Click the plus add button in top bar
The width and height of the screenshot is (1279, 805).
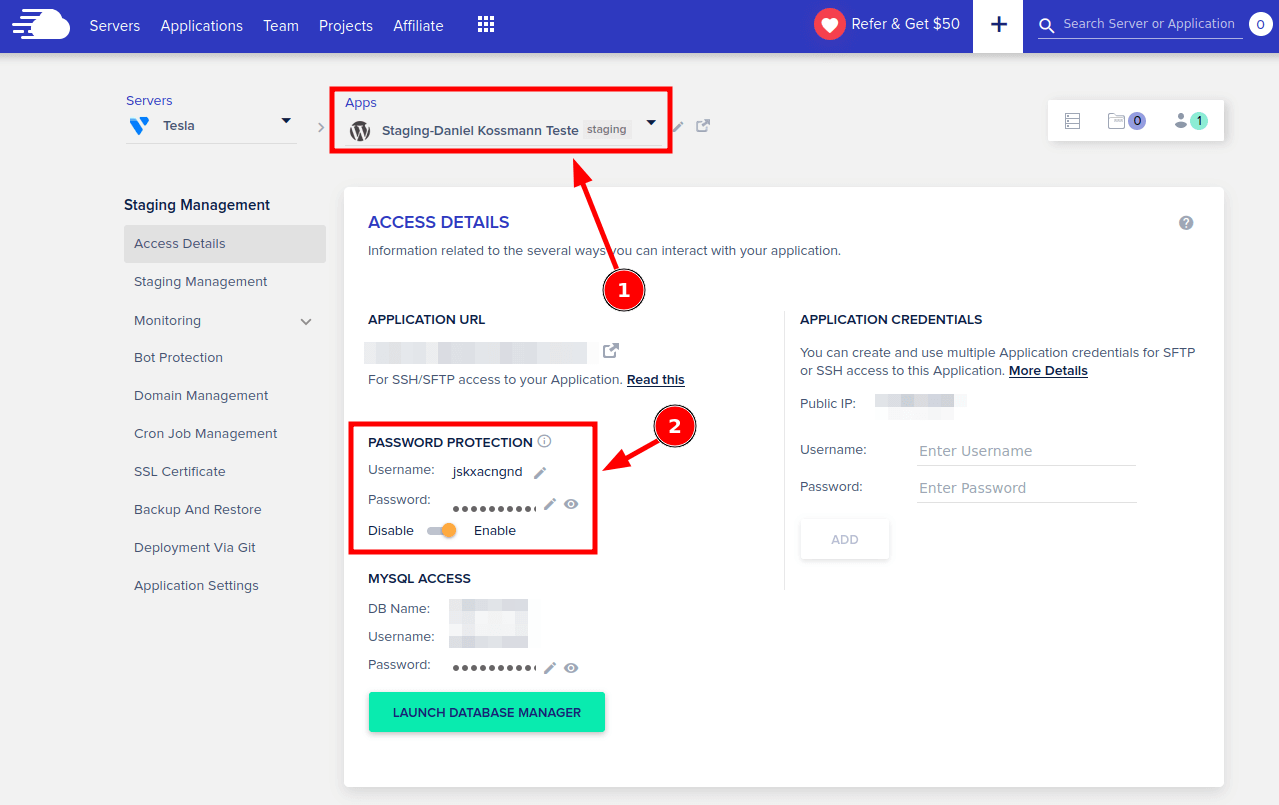click(998, 25)
